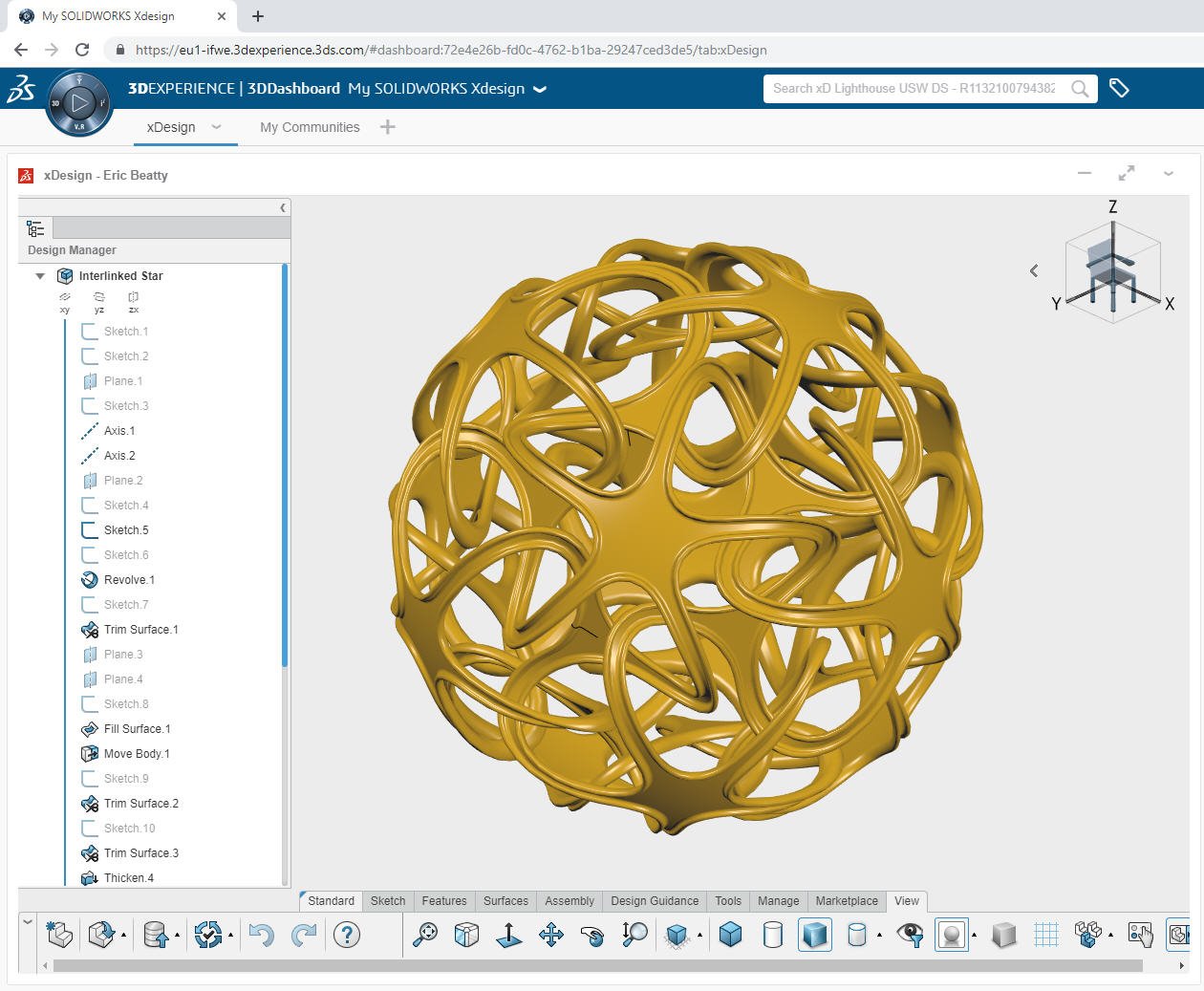Toggle visibility with the Hide/Show eye icon
1204x991 pixels.
(909, 935)
